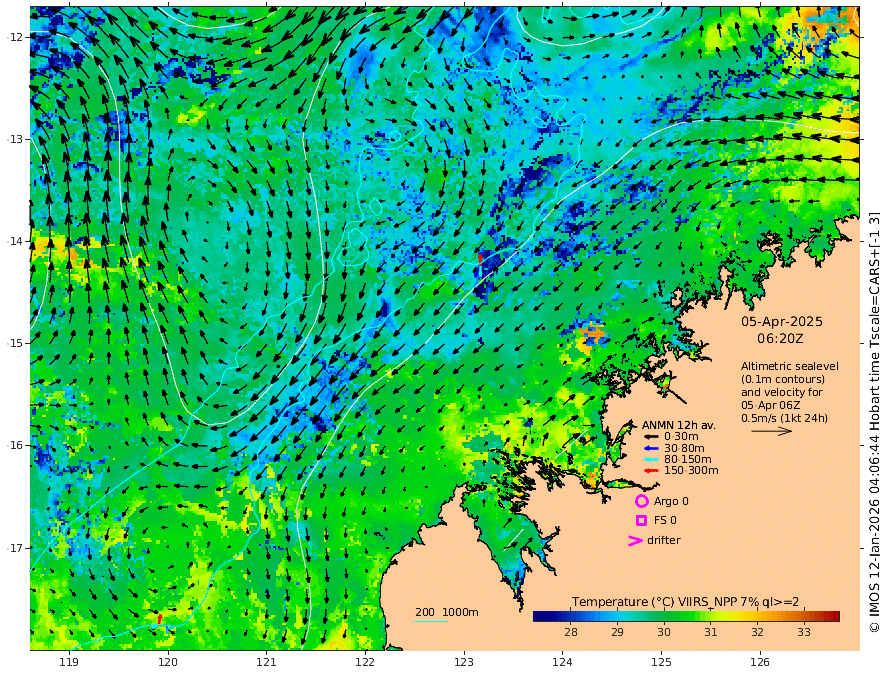Click the longitude label 119

[x=69, y=662]
